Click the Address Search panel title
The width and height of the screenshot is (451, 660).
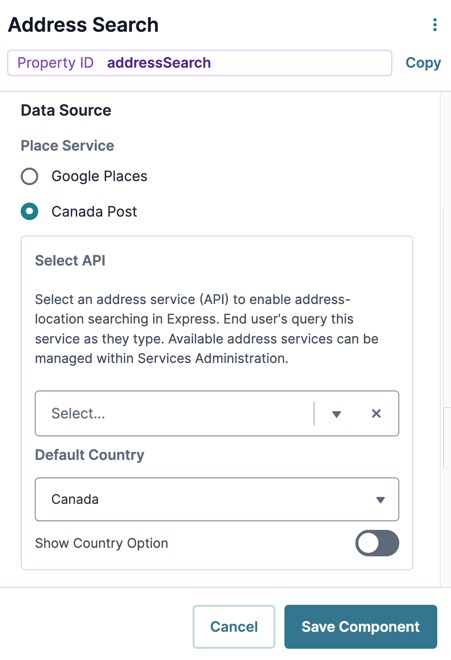[x=83, y=25]
